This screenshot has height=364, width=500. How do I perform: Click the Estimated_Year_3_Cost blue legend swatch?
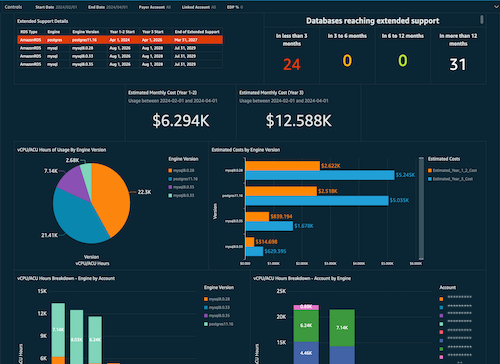point(430,179)
